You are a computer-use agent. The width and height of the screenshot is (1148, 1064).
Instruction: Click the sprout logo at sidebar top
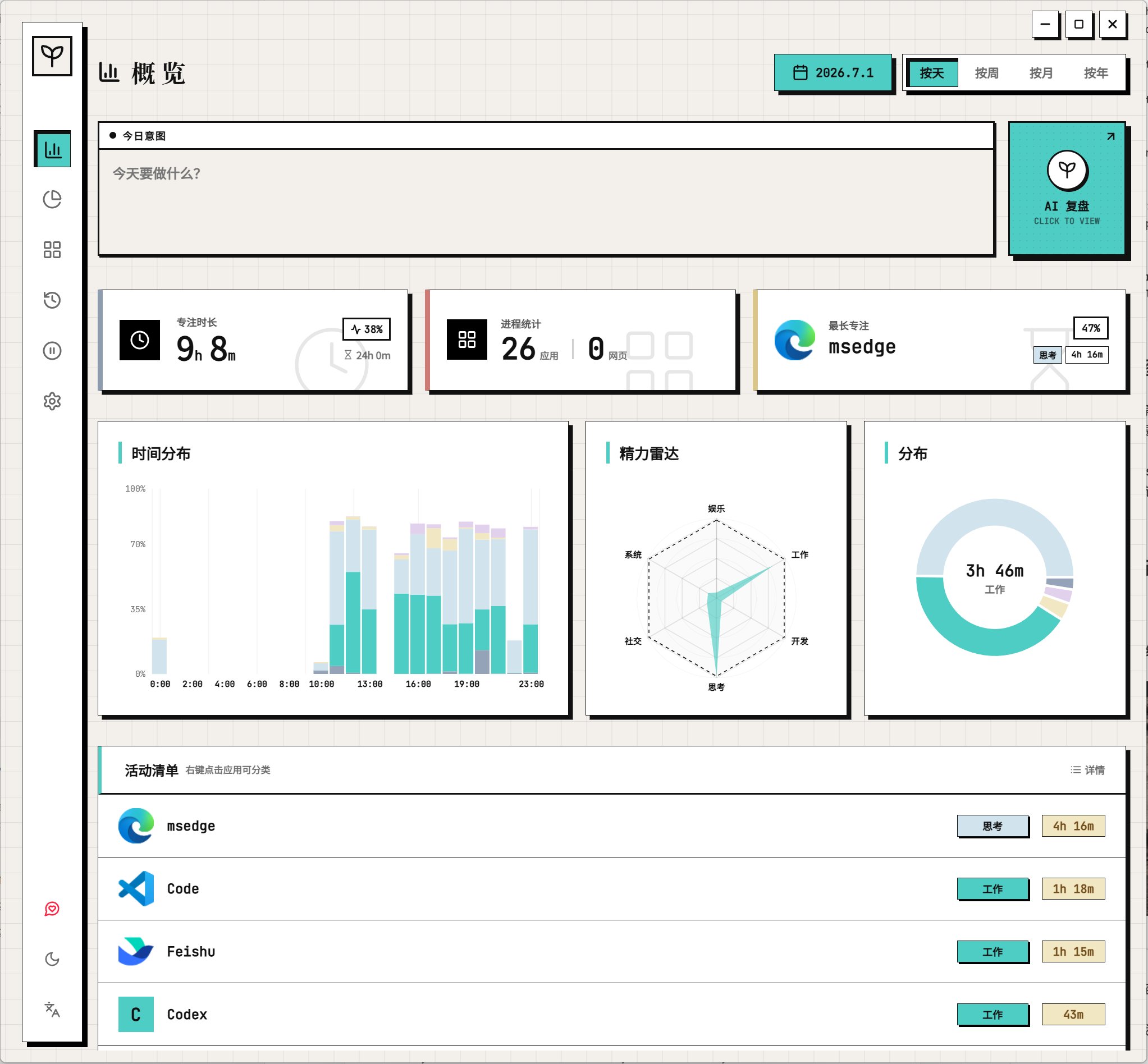(52, 56)
